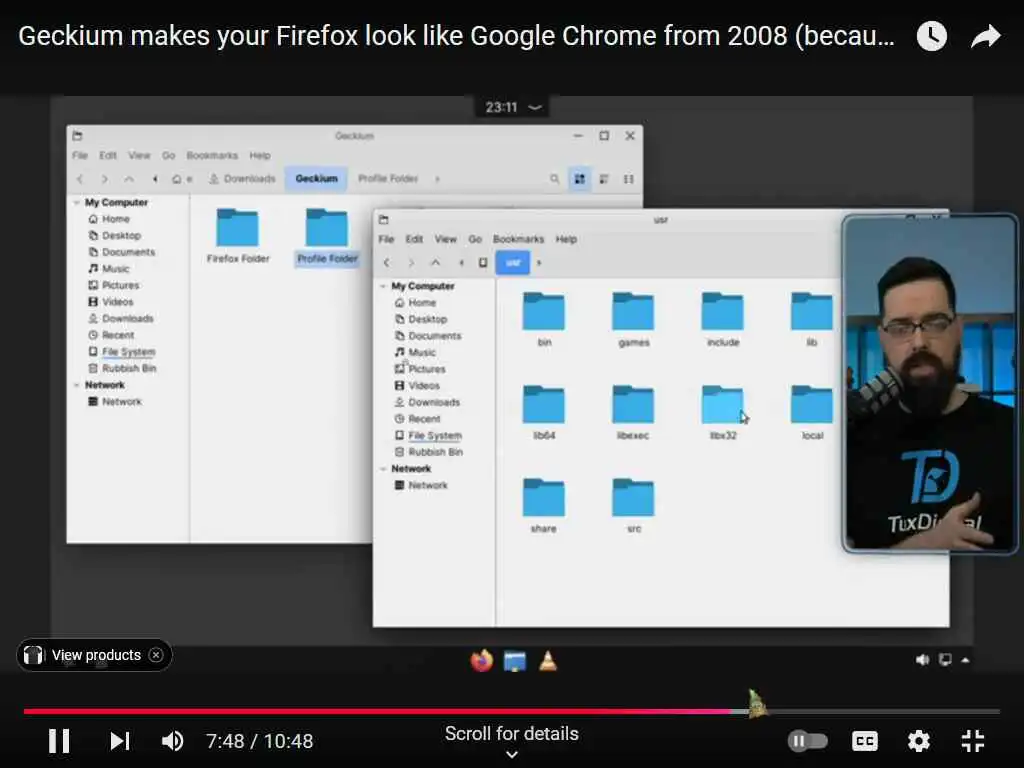
Task: Click the display icon in system tray
Action: tap(945, 660)
